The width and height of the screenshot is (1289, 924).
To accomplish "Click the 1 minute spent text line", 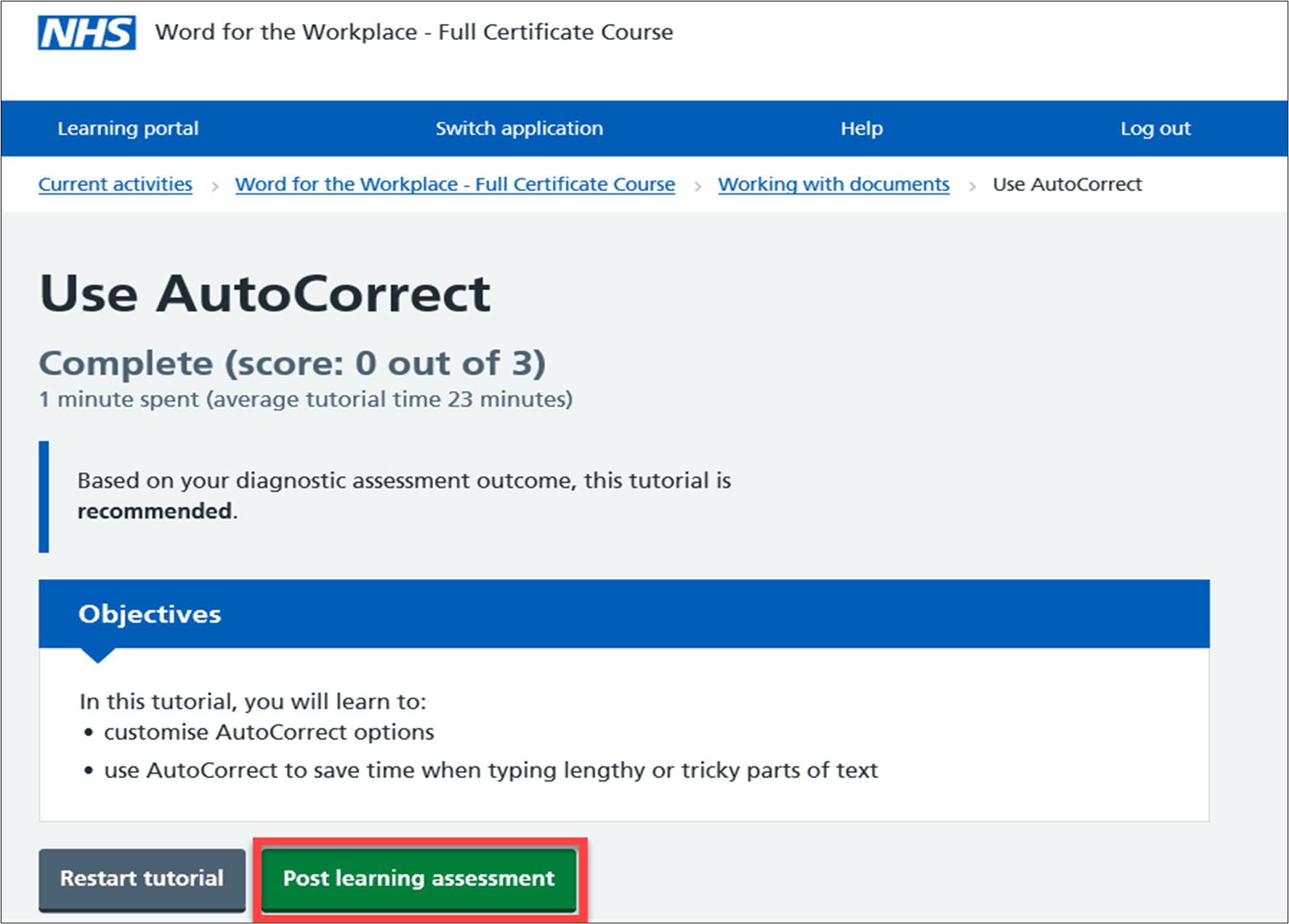I will pos(306,400).
